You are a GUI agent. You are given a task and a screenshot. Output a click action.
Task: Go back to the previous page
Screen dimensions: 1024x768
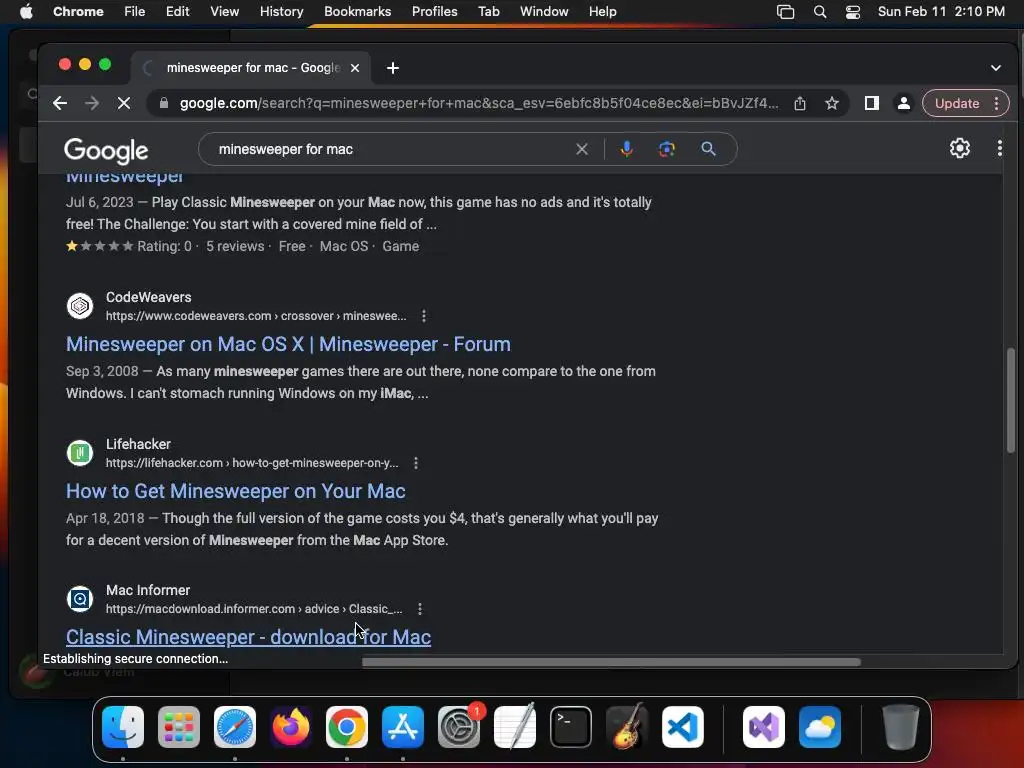pyautogui.click(x=59, y=103)
